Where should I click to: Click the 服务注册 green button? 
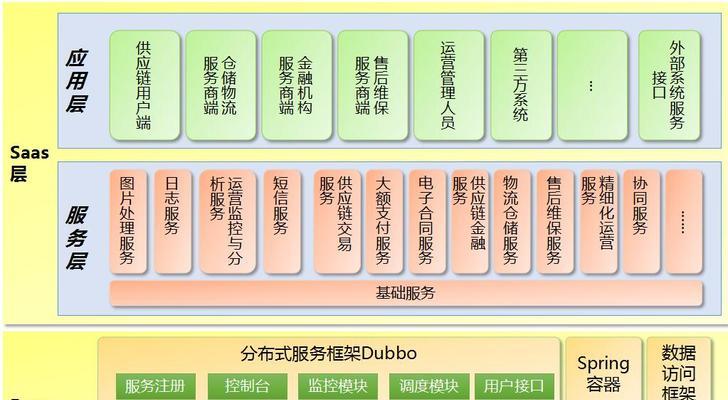click(x=156, y=386)
